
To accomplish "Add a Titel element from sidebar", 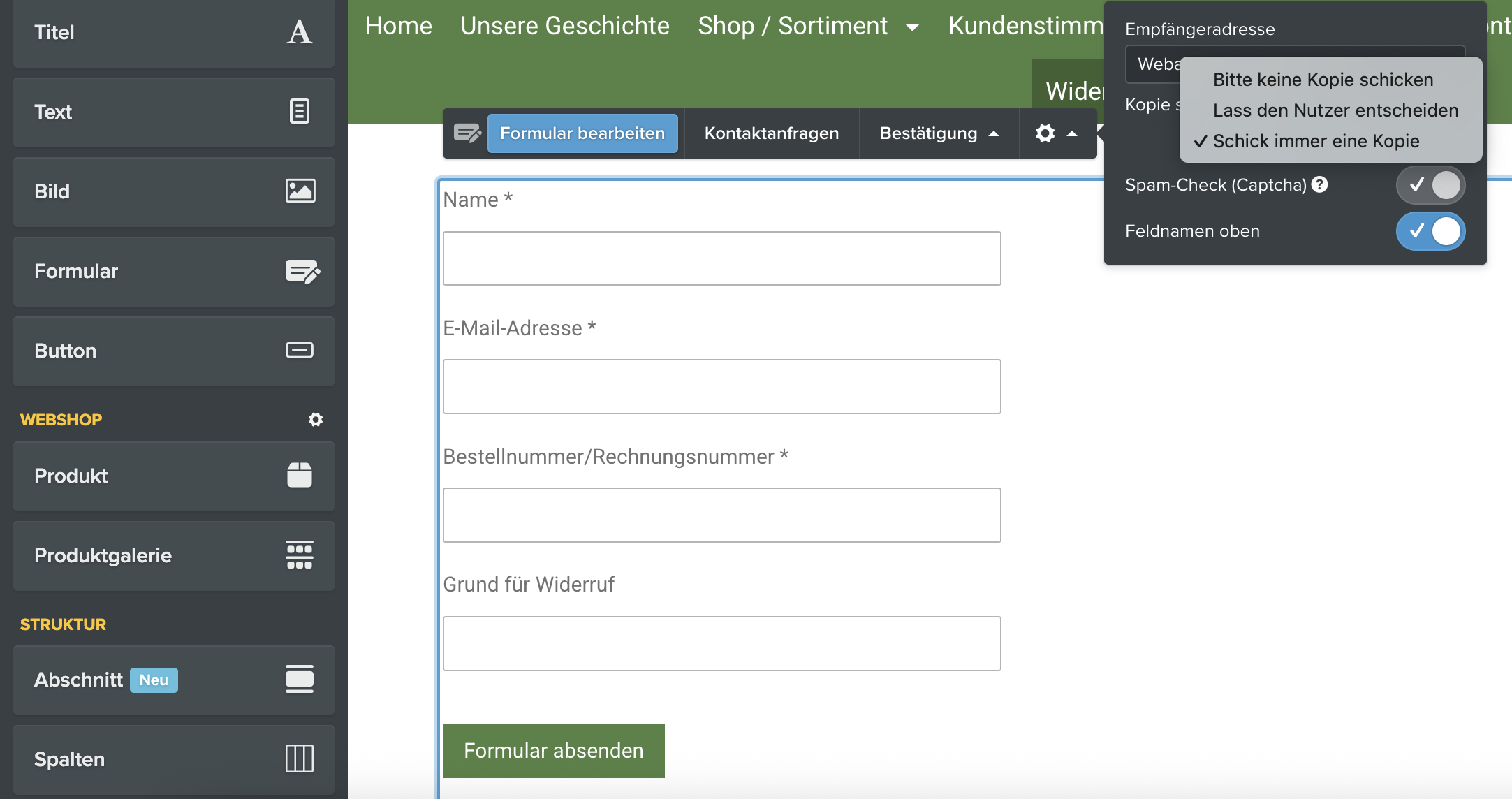I will coord(174,32).
